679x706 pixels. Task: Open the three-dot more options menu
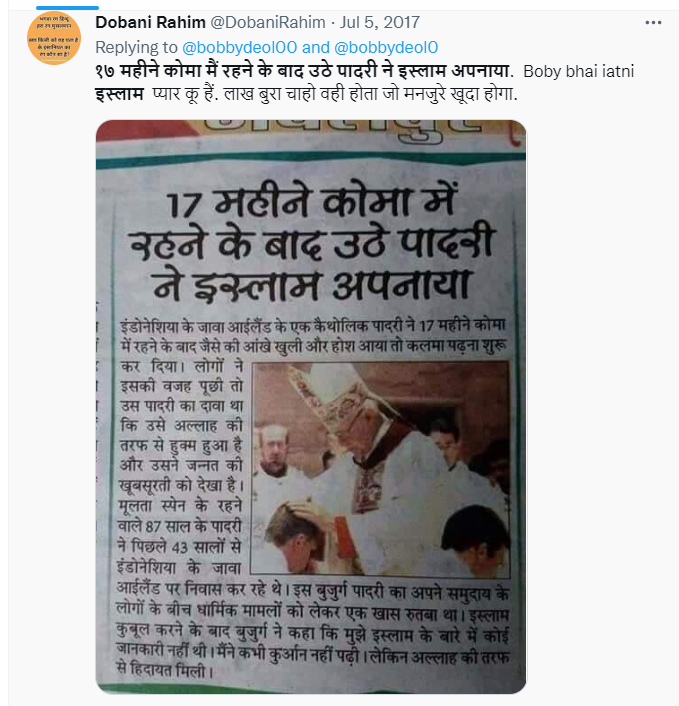point(653,23)
